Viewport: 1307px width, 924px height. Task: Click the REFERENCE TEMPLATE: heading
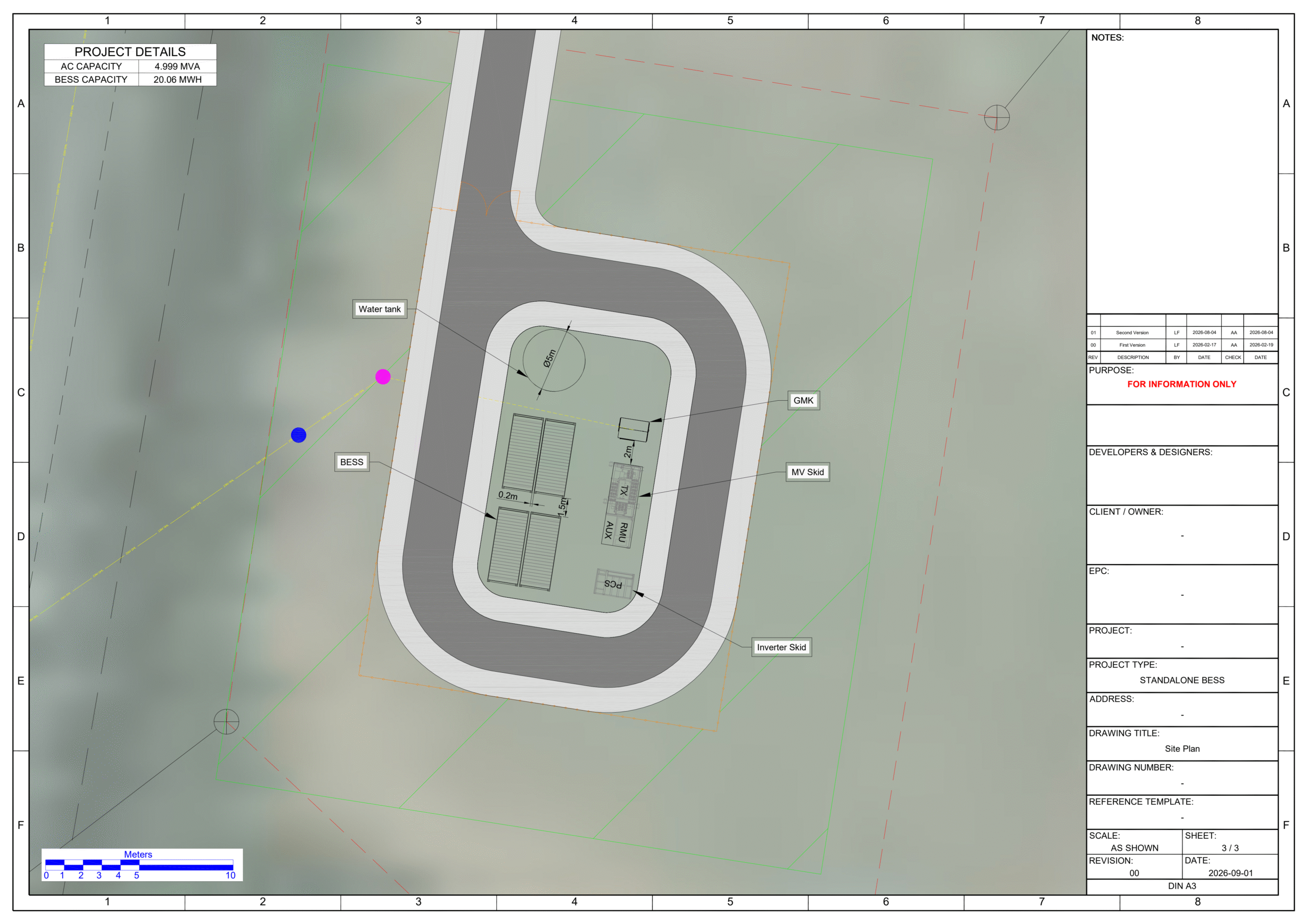[x=1141, y=801]
